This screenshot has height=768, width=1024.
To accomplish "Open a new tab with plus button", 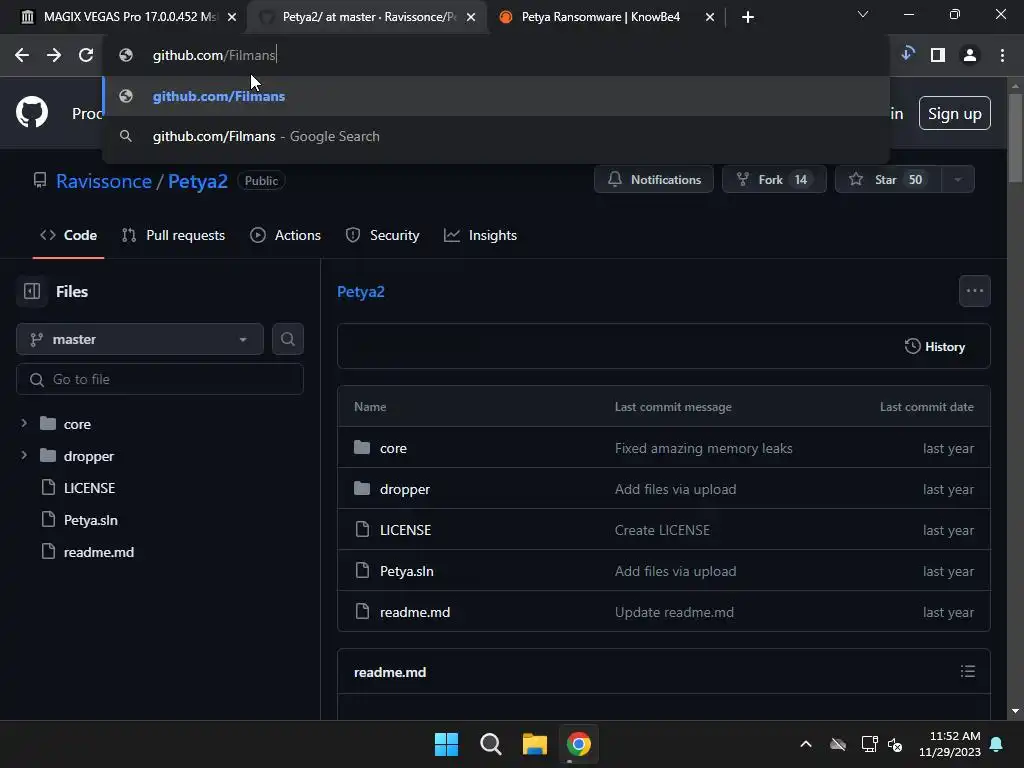I will 748,17.
